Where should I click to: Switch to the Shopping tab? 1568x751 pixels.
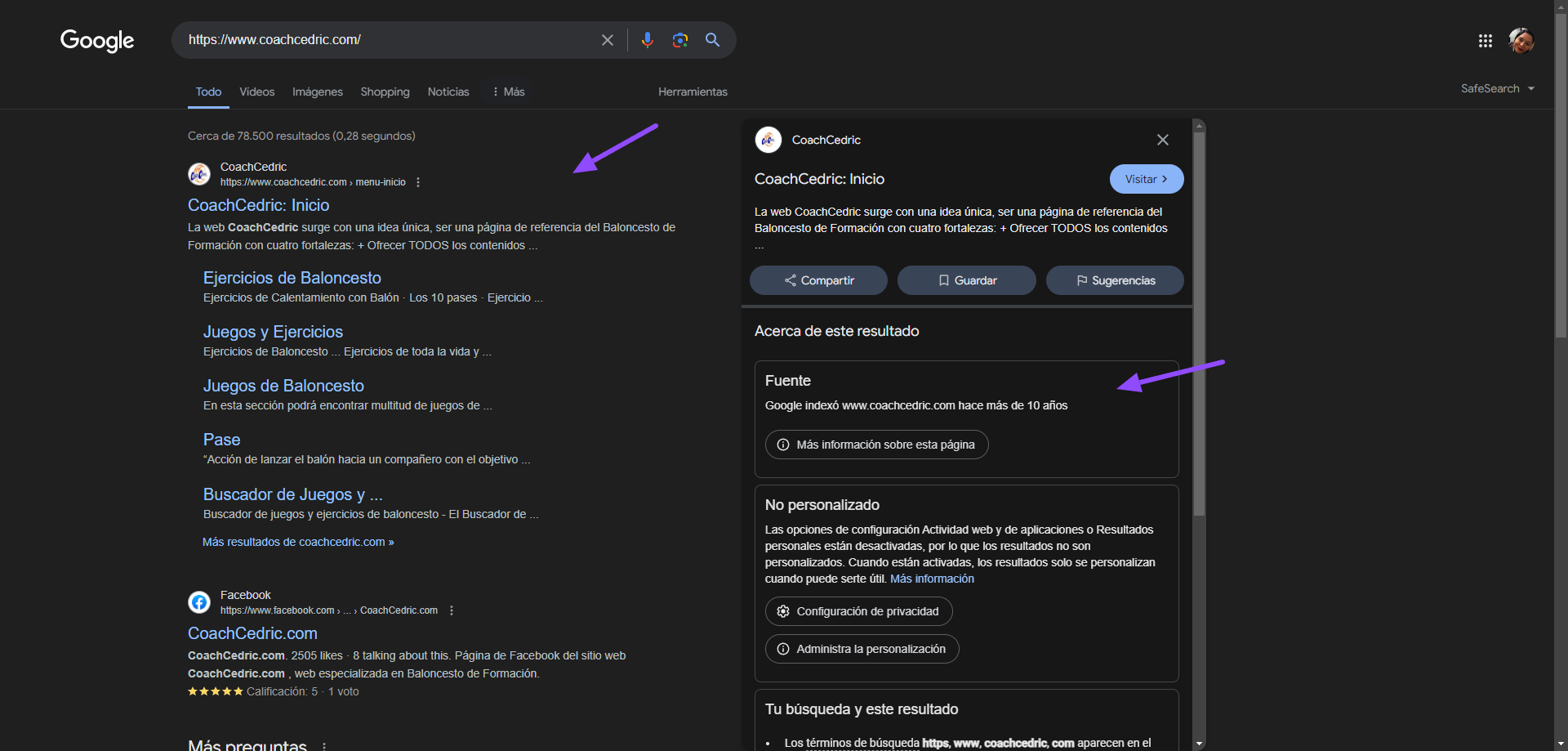385,92
